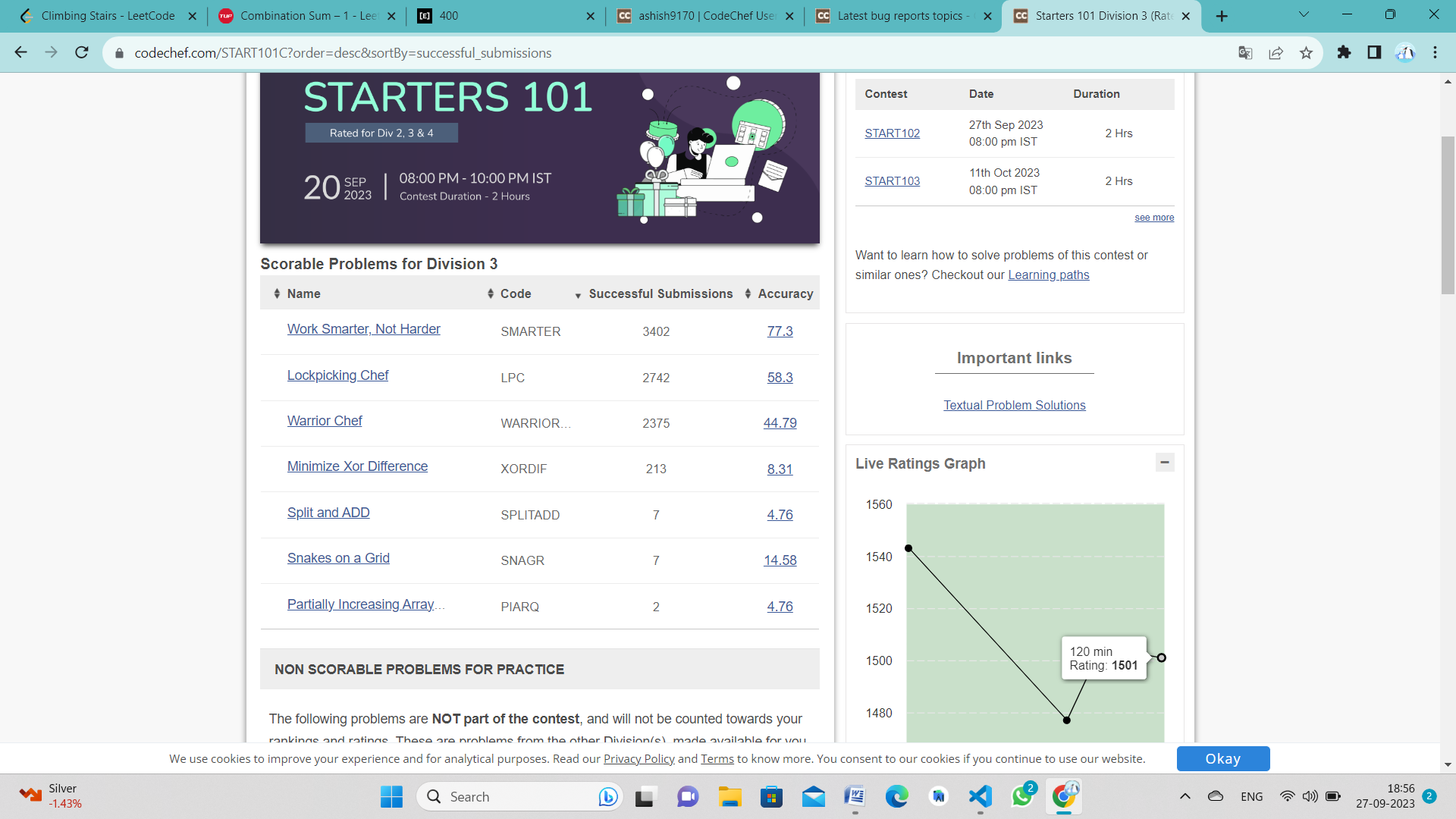Click the share page icon
This screenshot has width=1456, height=819.
pyautogui.click(x=1276, y=52)
